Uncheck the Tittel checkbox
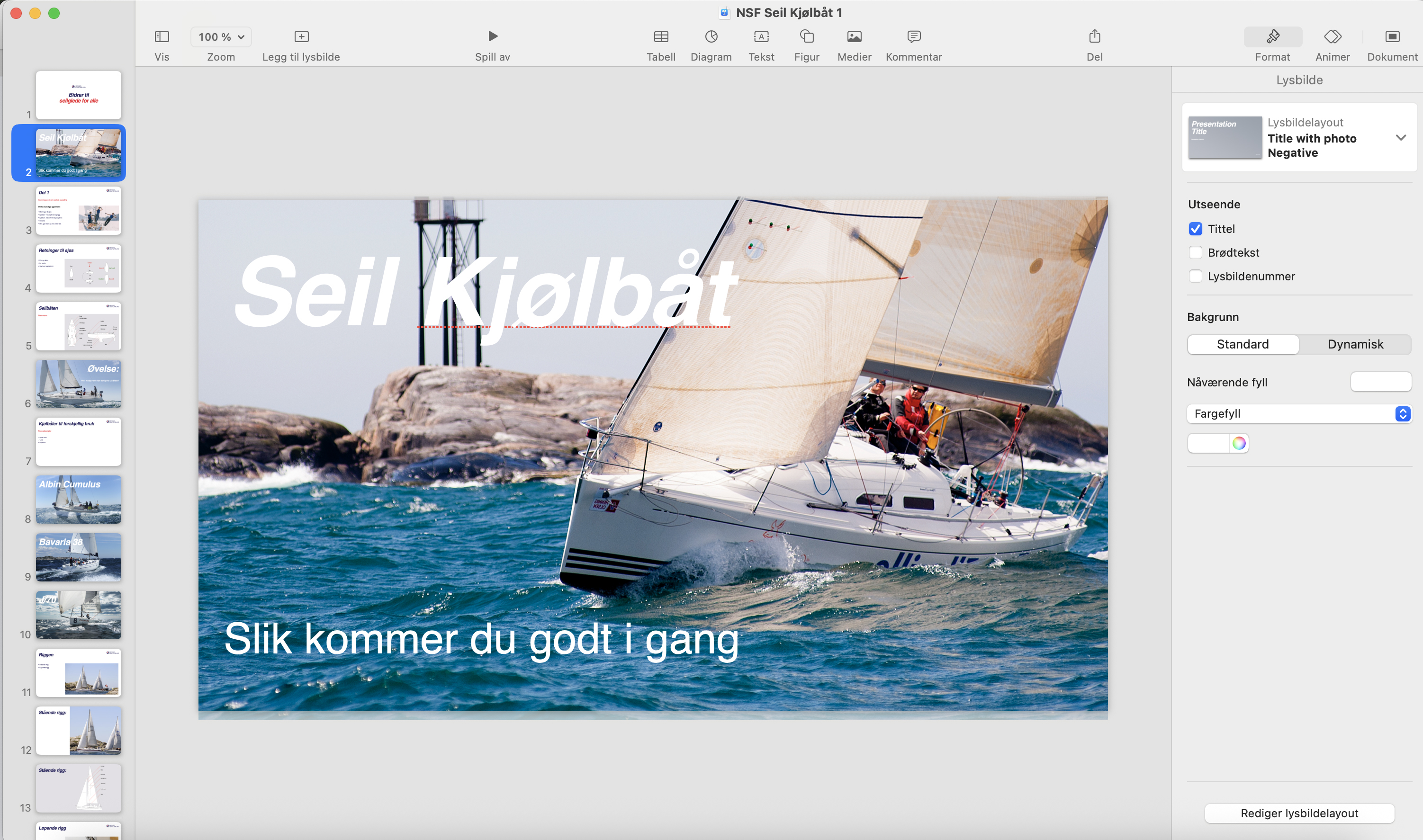This screenshot has width=1423, height=840. [x=1195, y=229]
